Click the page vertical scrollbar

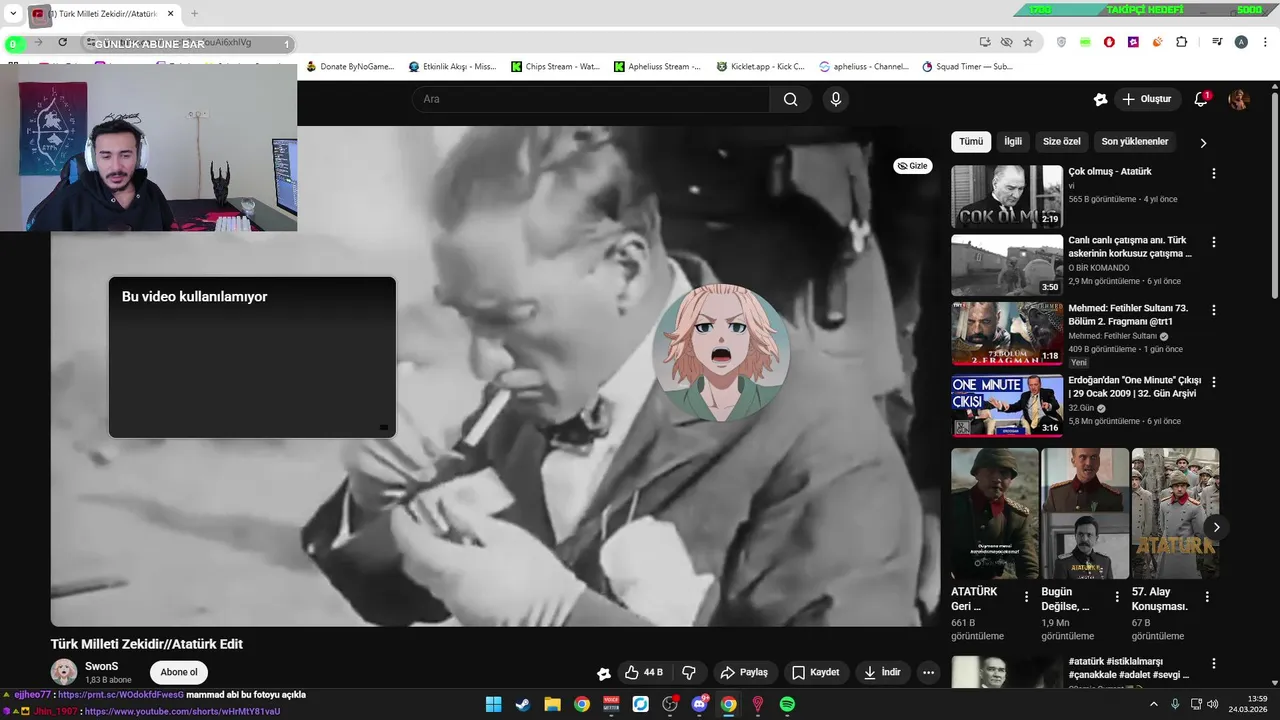click(x=1274, y=195)
